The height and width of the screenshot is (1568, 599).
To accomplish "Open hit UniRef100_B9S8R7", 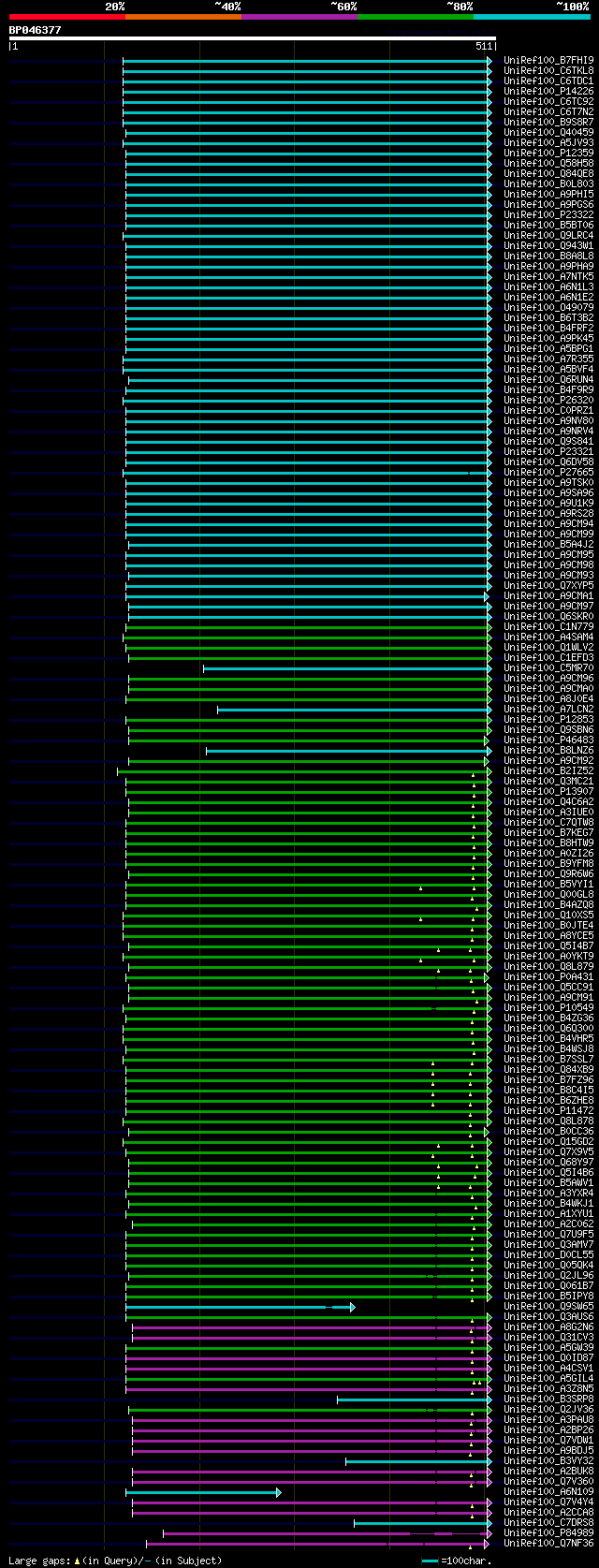I will point(548,122).
